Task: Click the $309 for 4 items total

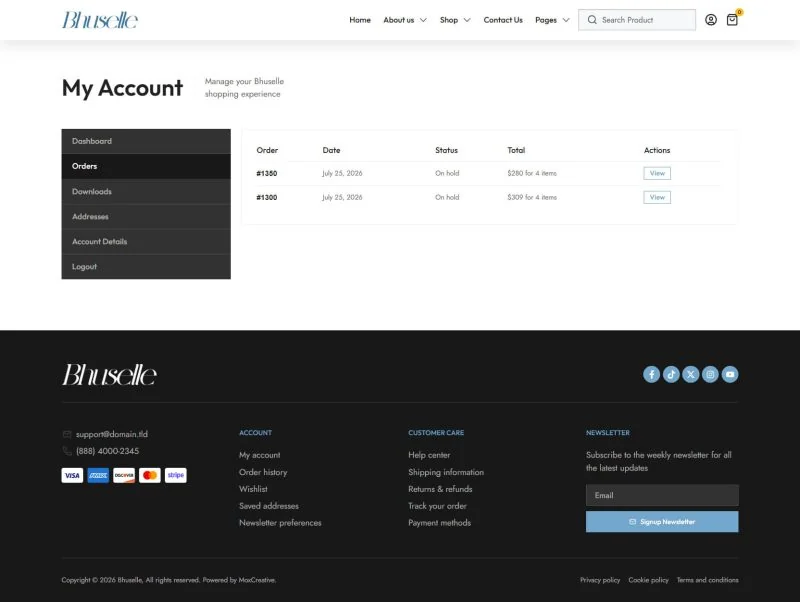Action: click(532, 197)
